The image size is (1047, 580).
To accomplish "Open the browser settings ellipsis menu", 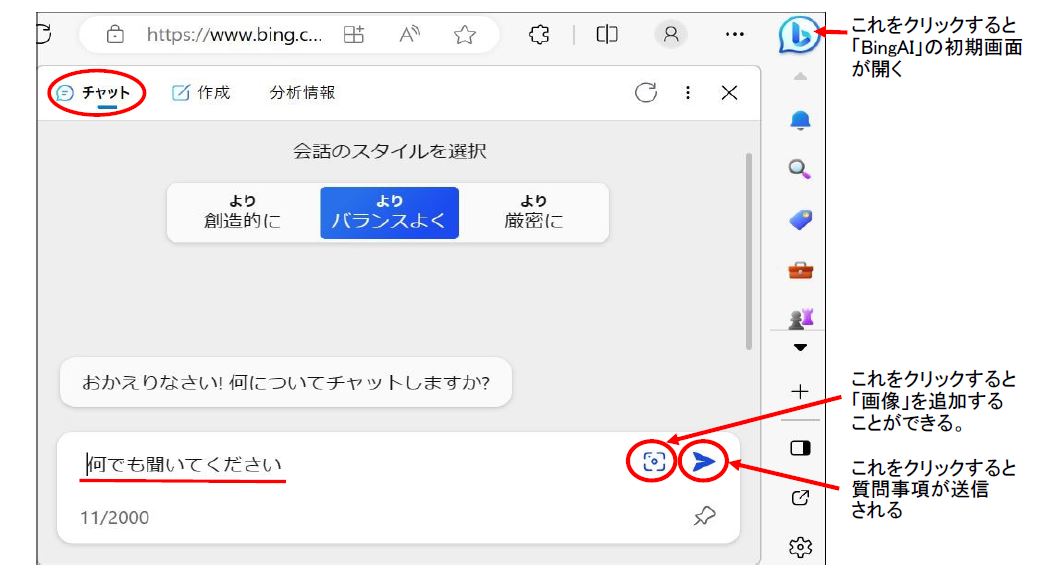I will 735,35.
